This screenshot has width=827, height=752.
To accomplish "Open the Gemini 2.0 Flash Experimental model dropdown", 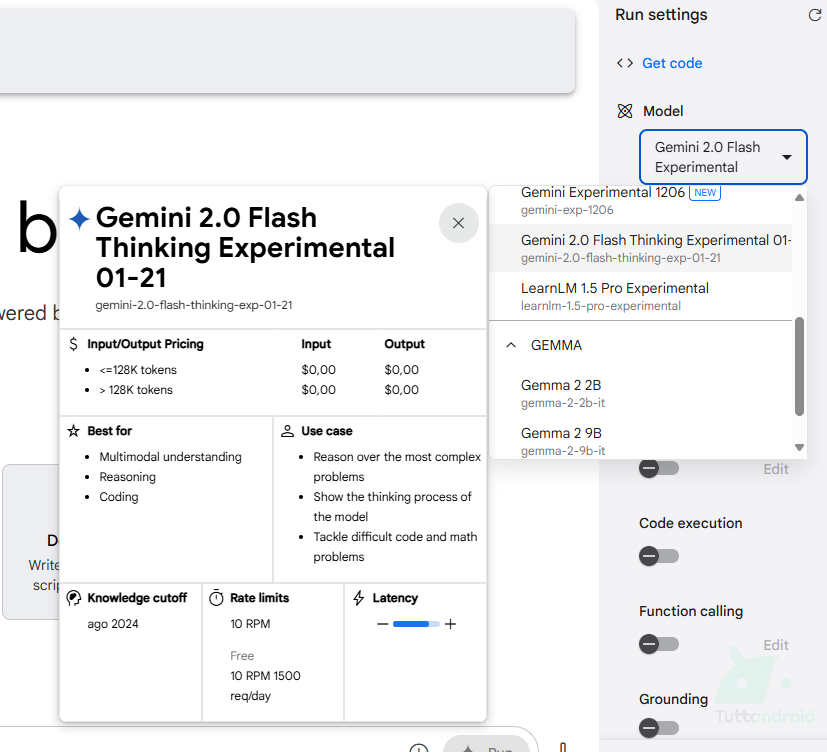I will click(723, 157).
